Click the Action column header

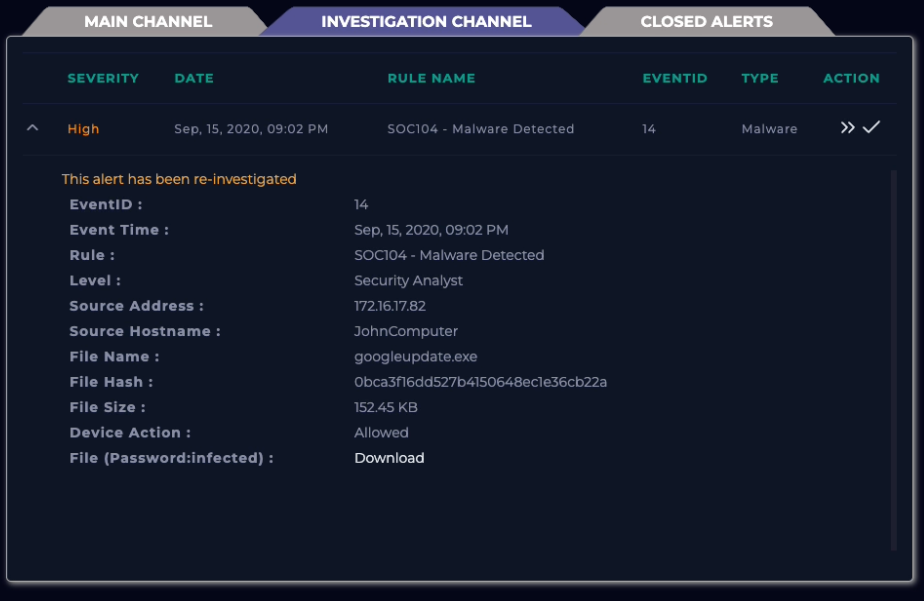pyautogui.click(x=851, y=78)
